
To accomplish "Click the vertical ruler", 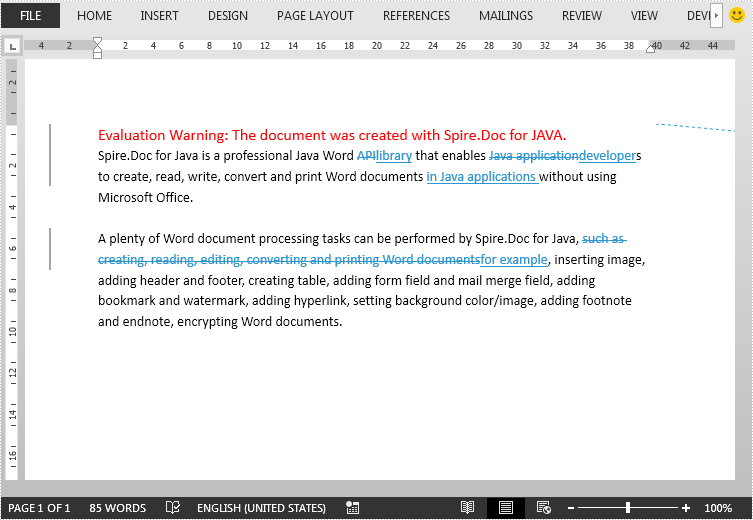I will pos(12,269).
